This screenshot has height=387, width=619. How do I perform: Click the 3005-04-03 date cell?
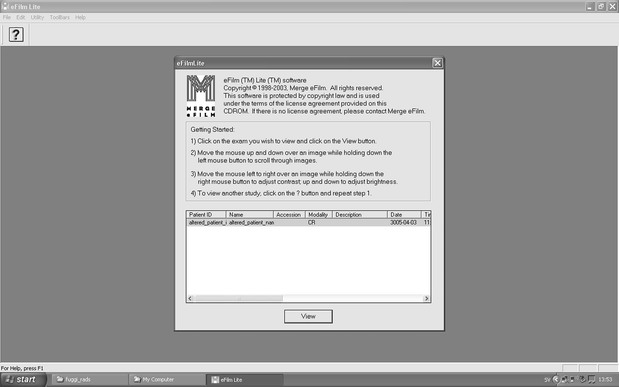[403, 223]
